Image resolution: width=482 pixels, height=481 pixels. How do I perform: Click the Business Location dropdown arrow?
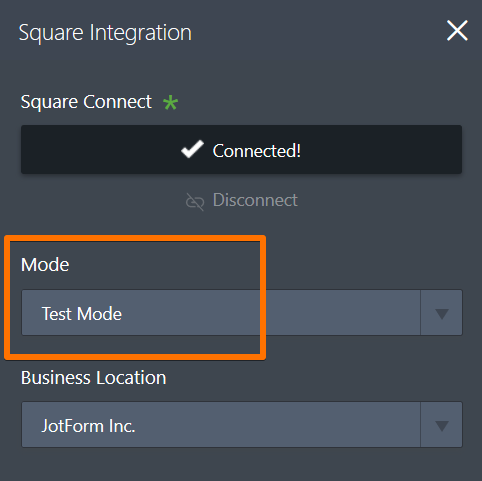(x=441, y=425)
